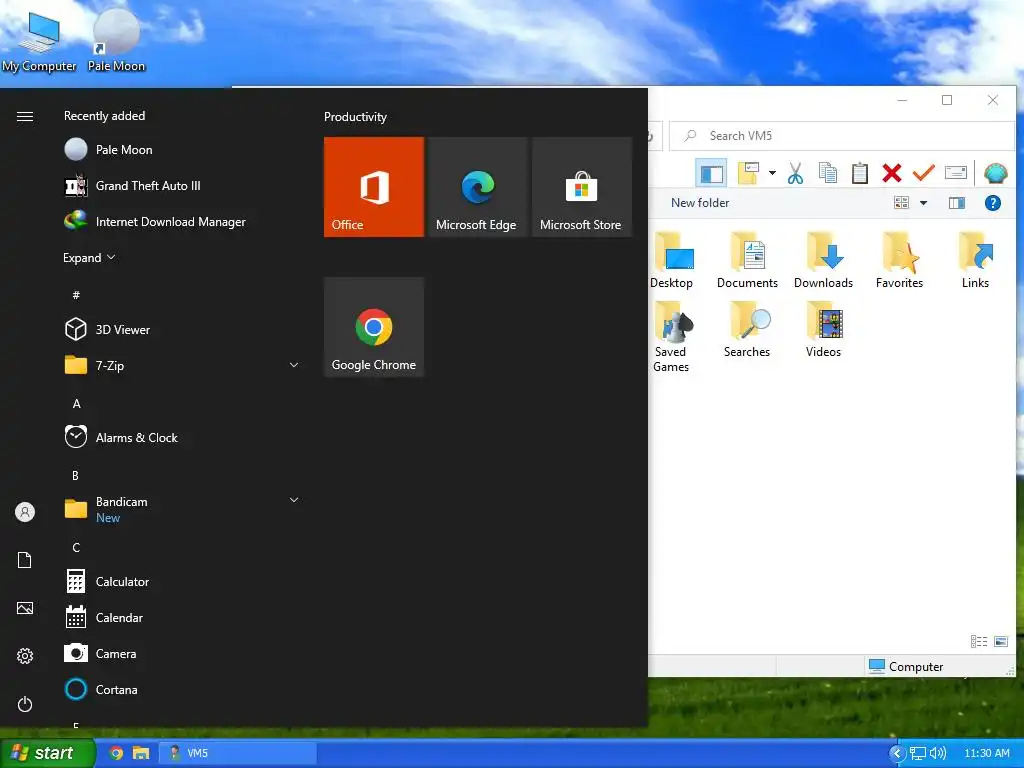Viewport: 1024px width, 768px height.
Task: Expand the 7-Zip folder
Action: 294,365
